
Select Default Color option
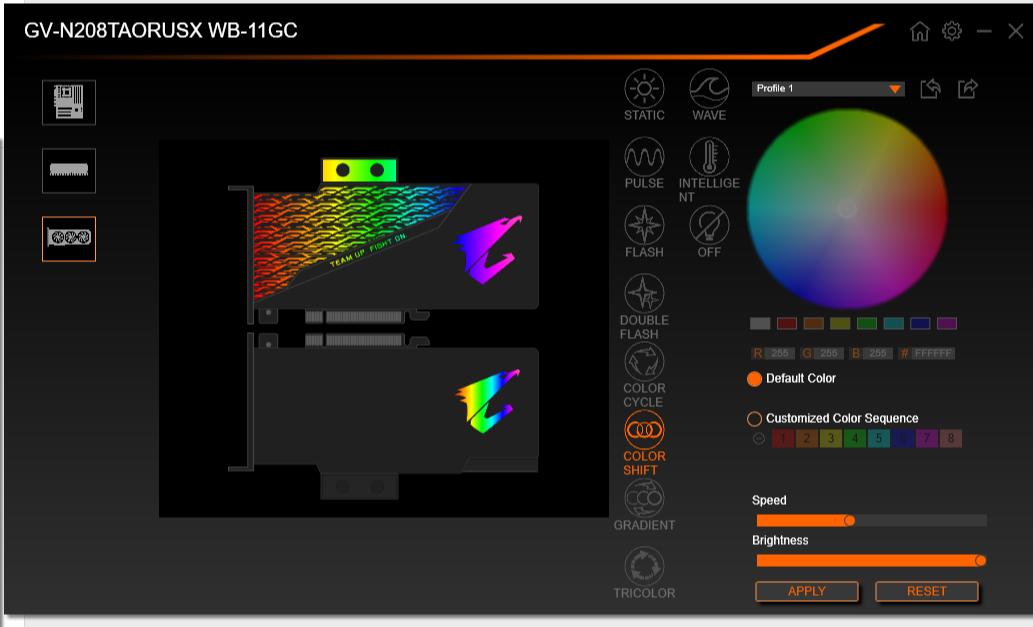[x=757, y=378]
